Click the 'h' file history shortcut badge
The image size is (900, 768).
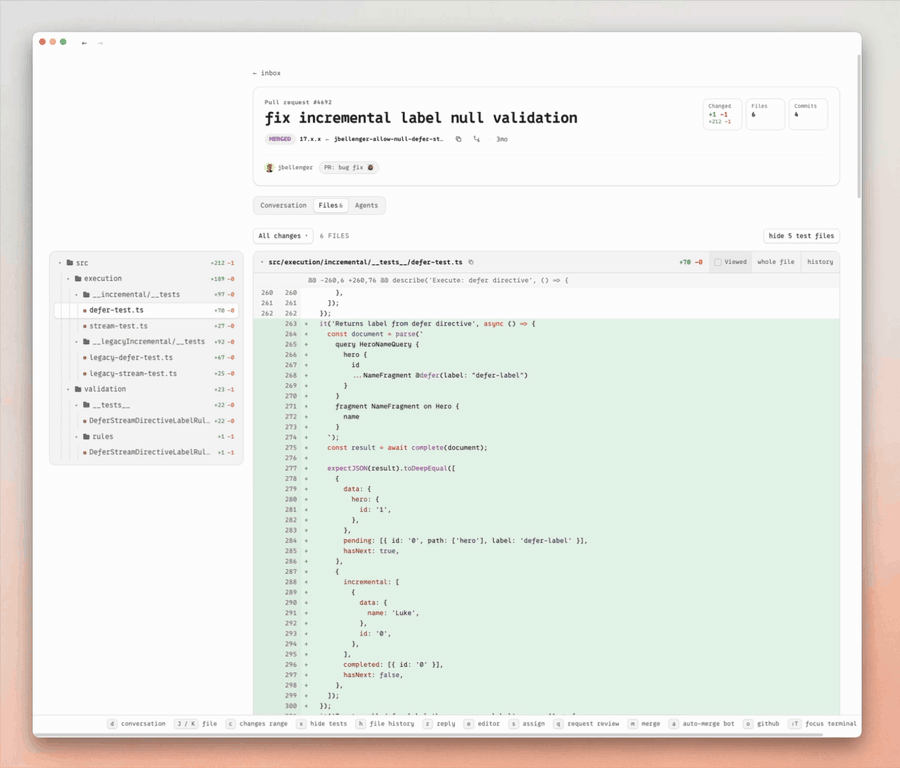click(x=360, y=724)
